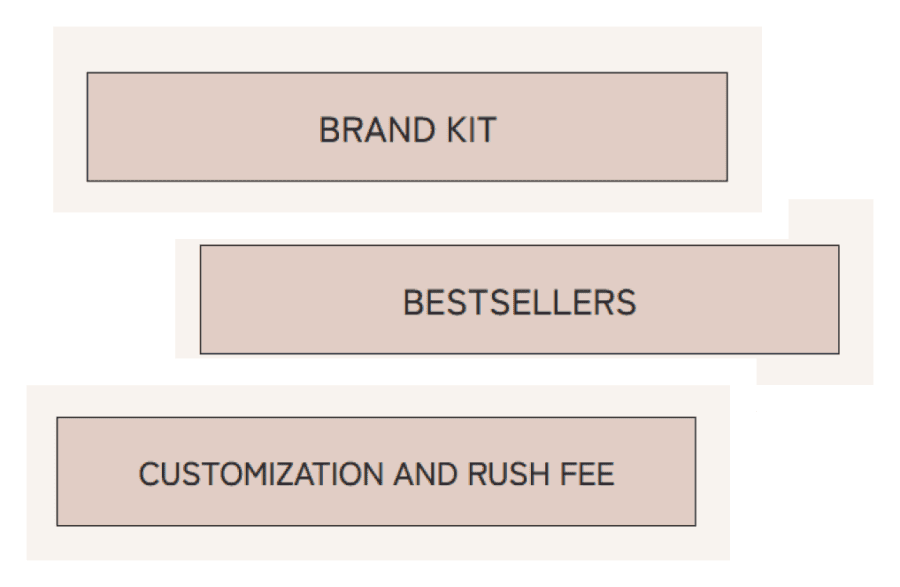The height and width of the screenshot is (587, 900).
Task: Navigate to Brand Kit
Action: (x=407, y=127)
